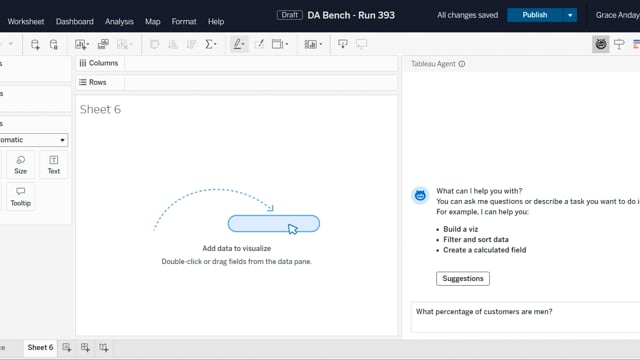Click the New Worksheet toolbar icon
Image resolution: width=640 pixels, height=360 pixels.
(x=80, y=44)
